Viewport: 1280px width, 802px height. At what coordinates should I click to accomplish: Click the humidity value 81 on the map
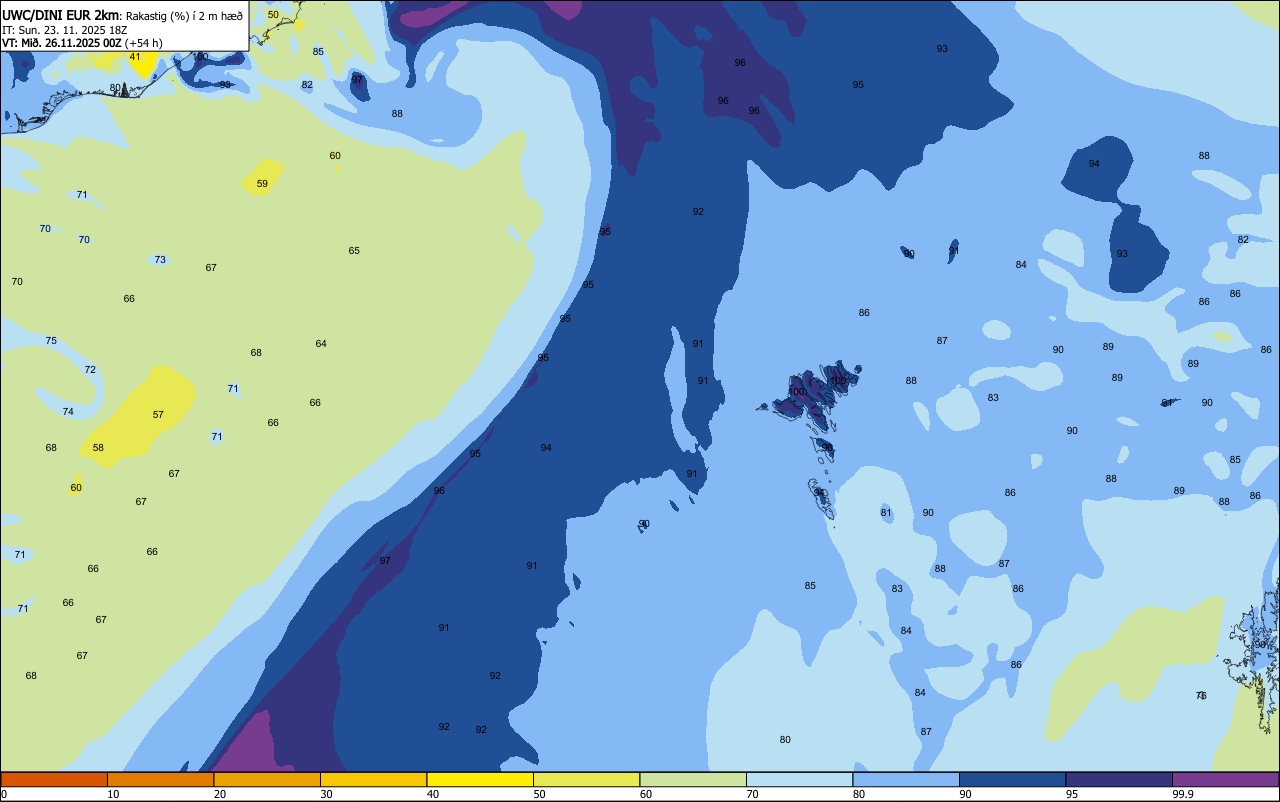click(x=886, y=513)
